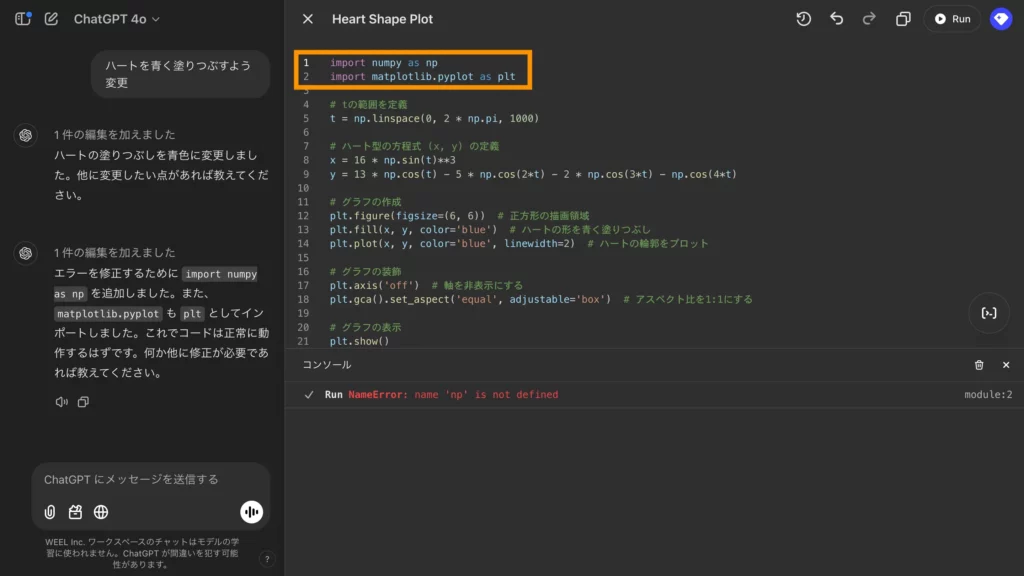Close the console panel
Screen dimensions: 1024x576
pyautogui.click(x=1006, y=365)
